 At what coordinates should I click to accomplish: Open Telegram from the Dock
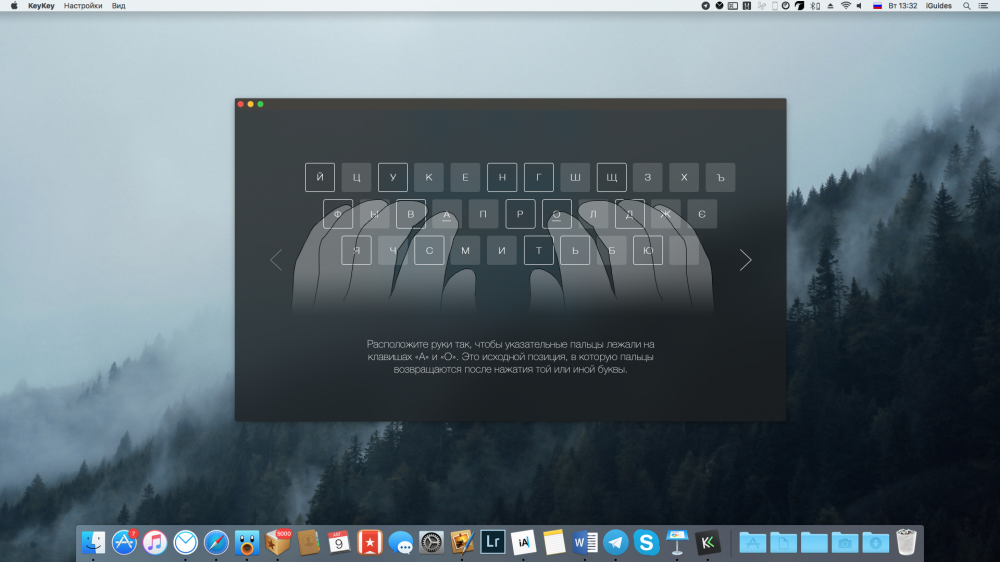(x=616, y=542)
